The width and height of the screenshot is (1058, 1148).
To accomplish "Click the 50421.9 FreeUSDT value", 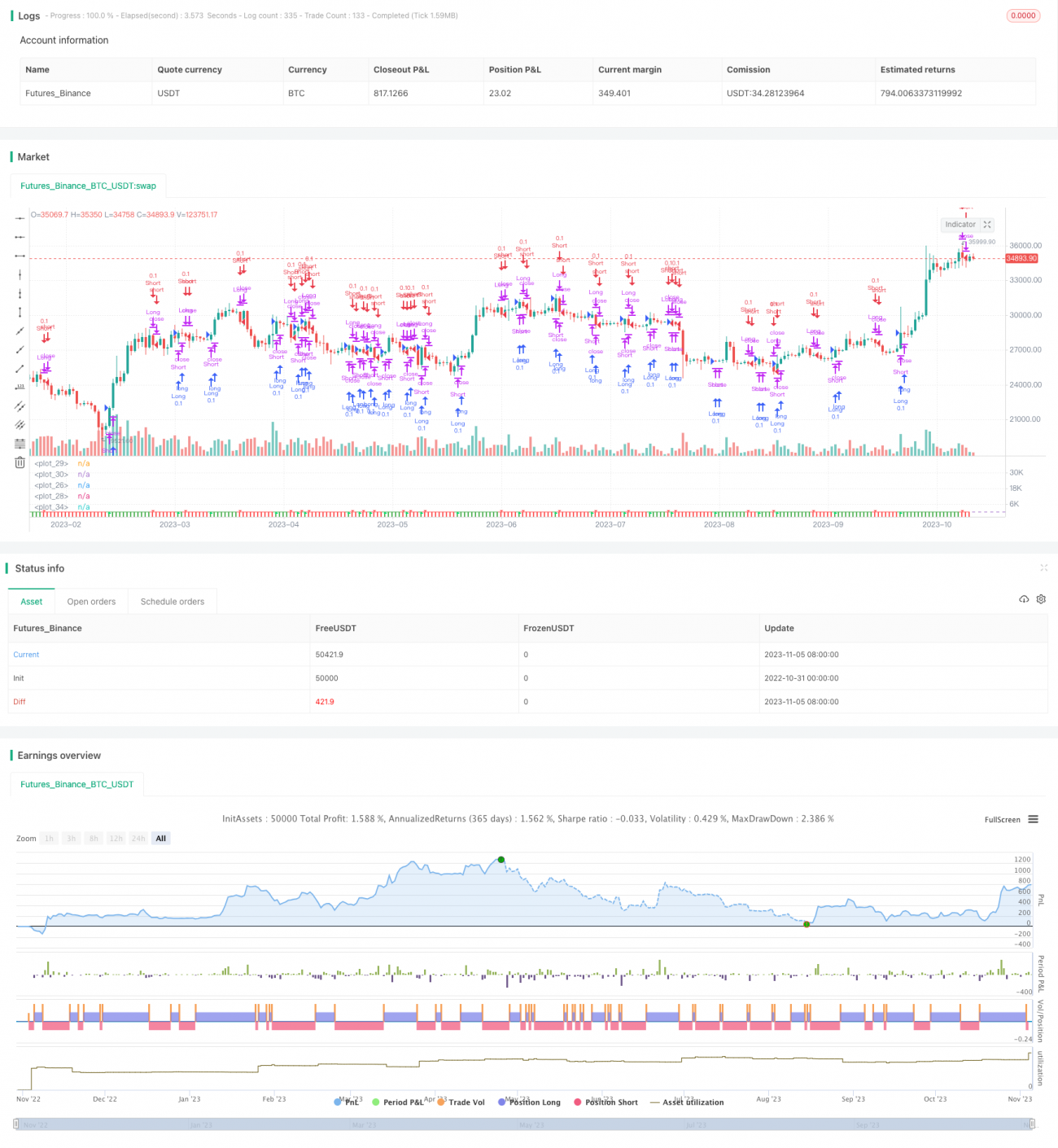I will [x=329, y=655].
